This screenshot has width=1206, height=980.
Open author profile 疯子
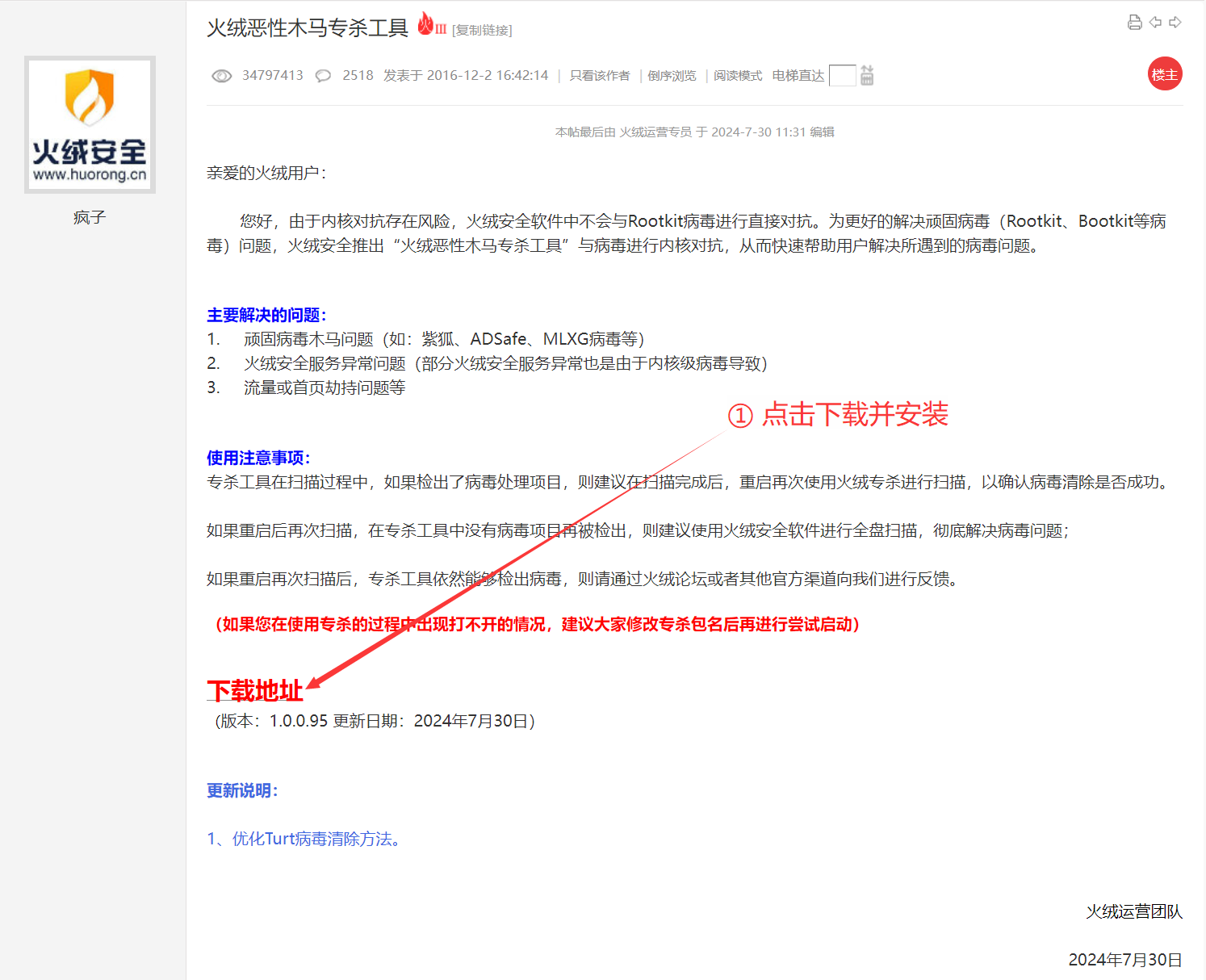[90, 217]
